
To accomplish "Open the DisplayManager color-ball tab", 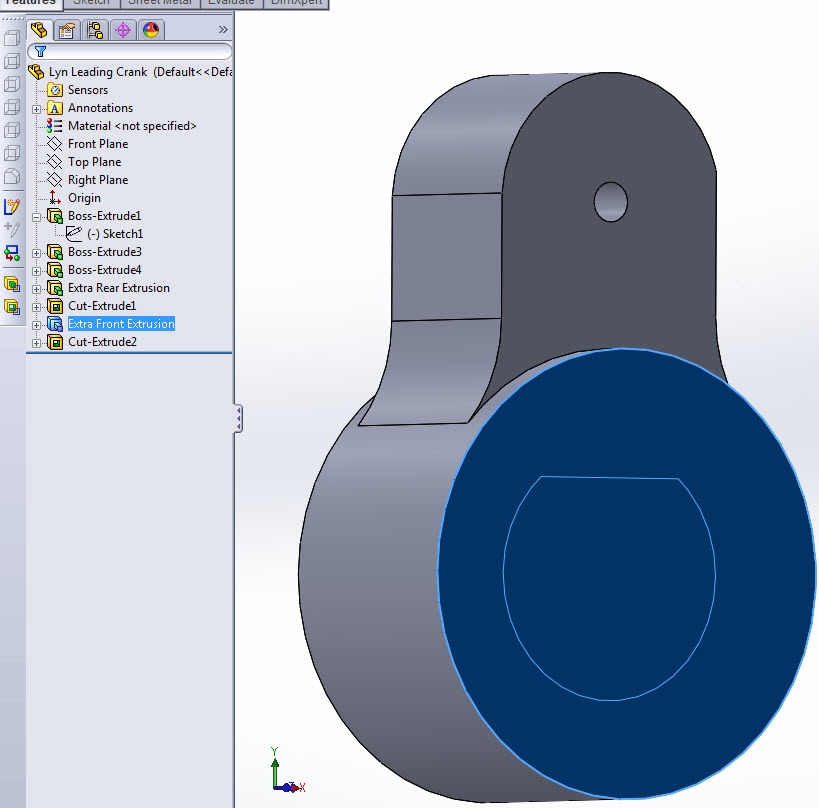I will click(x=151, y=30).
